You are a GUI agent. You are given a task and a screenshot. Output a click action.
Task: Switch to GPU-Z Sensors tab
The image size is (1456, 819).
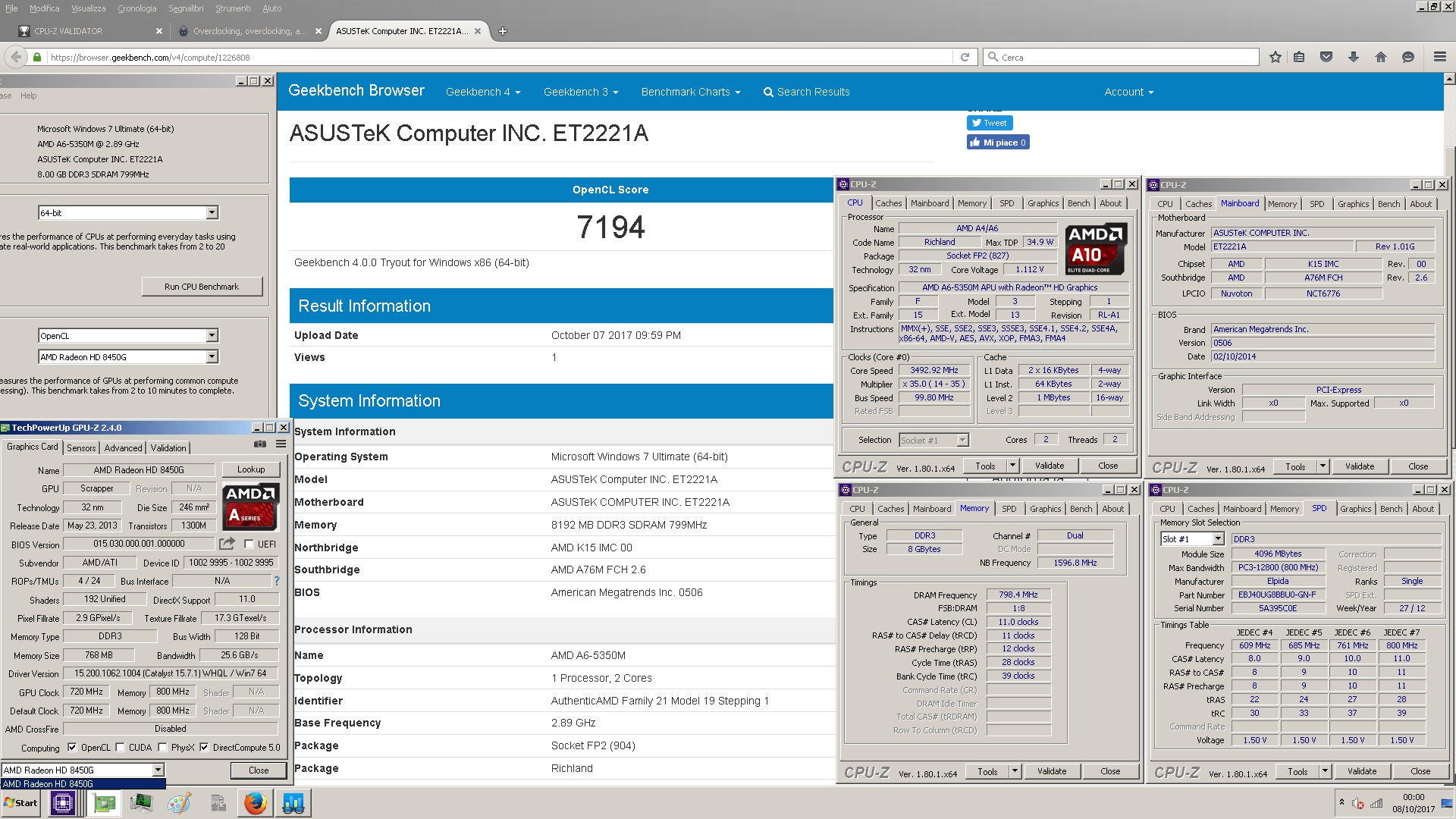pyautogui.click(x=81, y=447)
